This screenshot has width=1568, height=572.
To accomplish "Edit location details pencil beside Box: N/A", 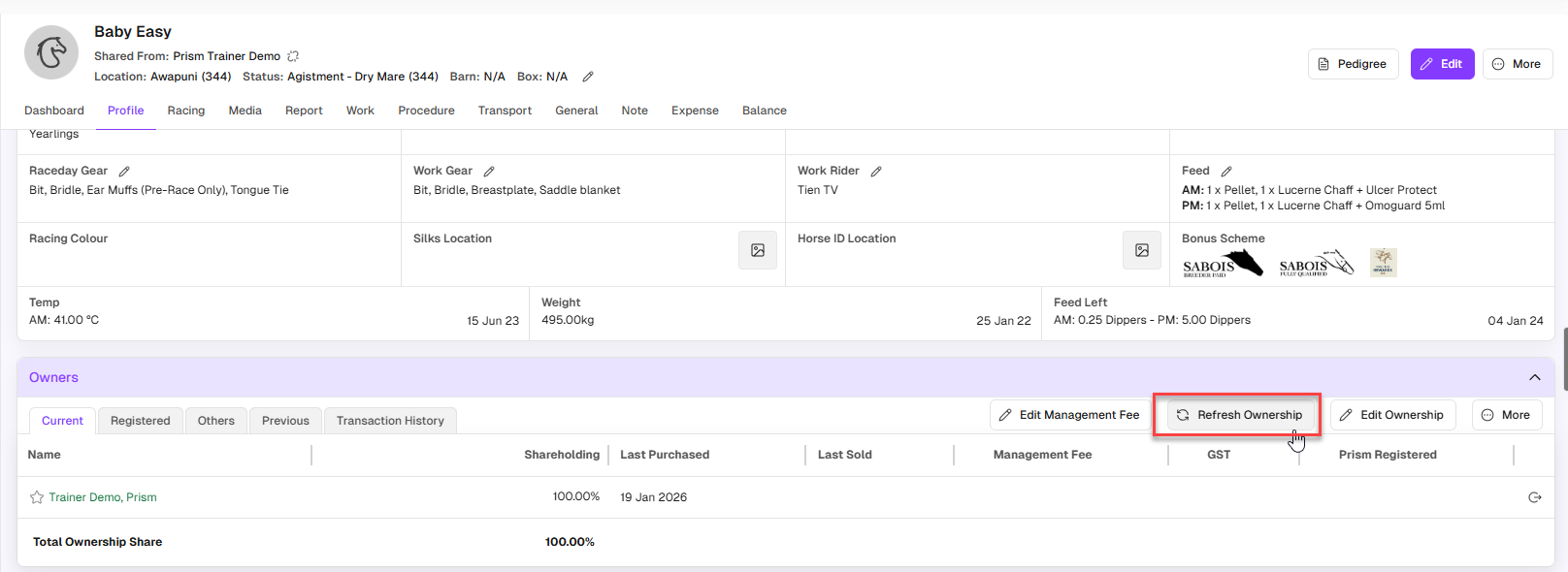I will pos(588,77).
